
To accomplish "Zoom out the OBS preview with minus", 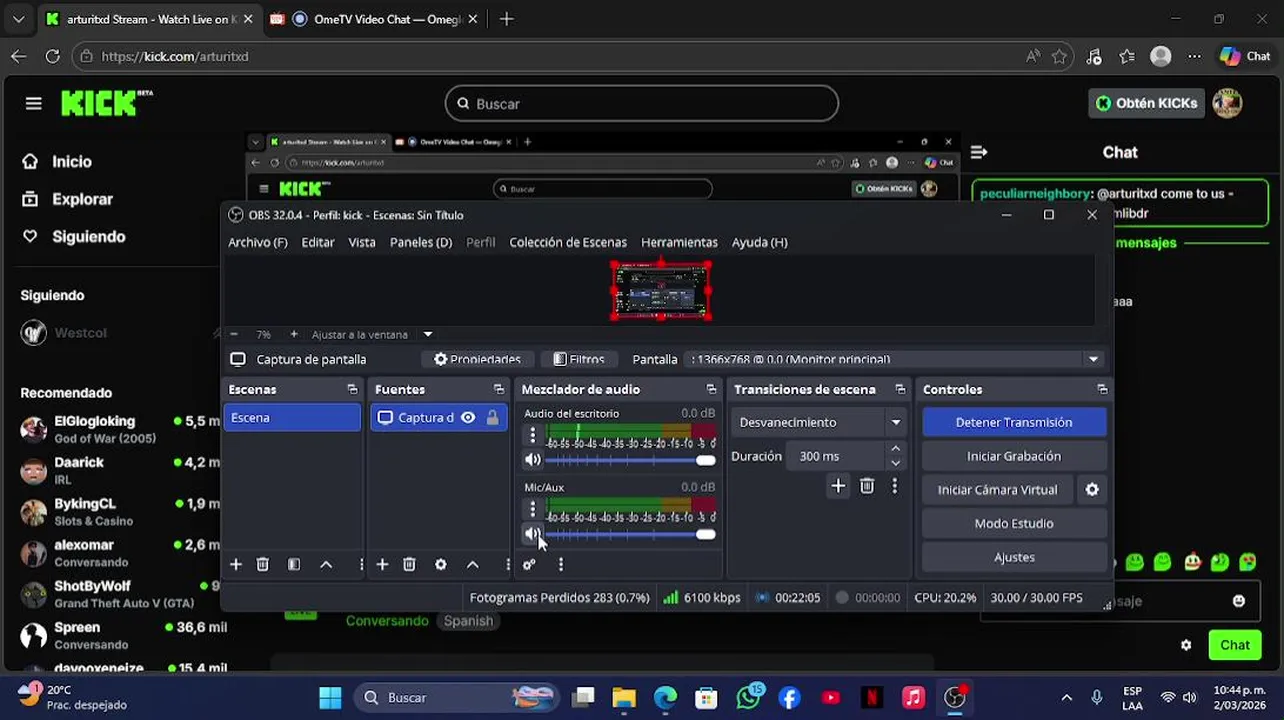I will pyautogui.click(x=233, y=334).
